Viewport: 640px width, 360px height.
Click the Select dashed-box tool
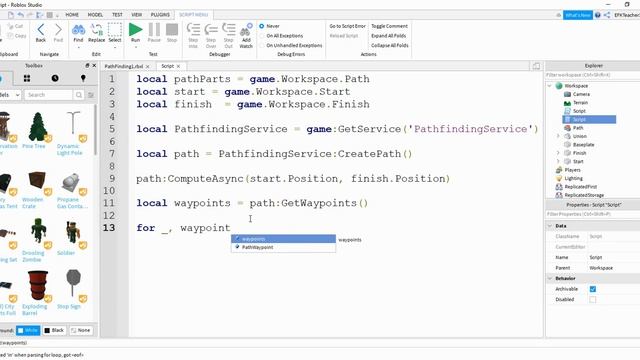click(x=115, y=30)
